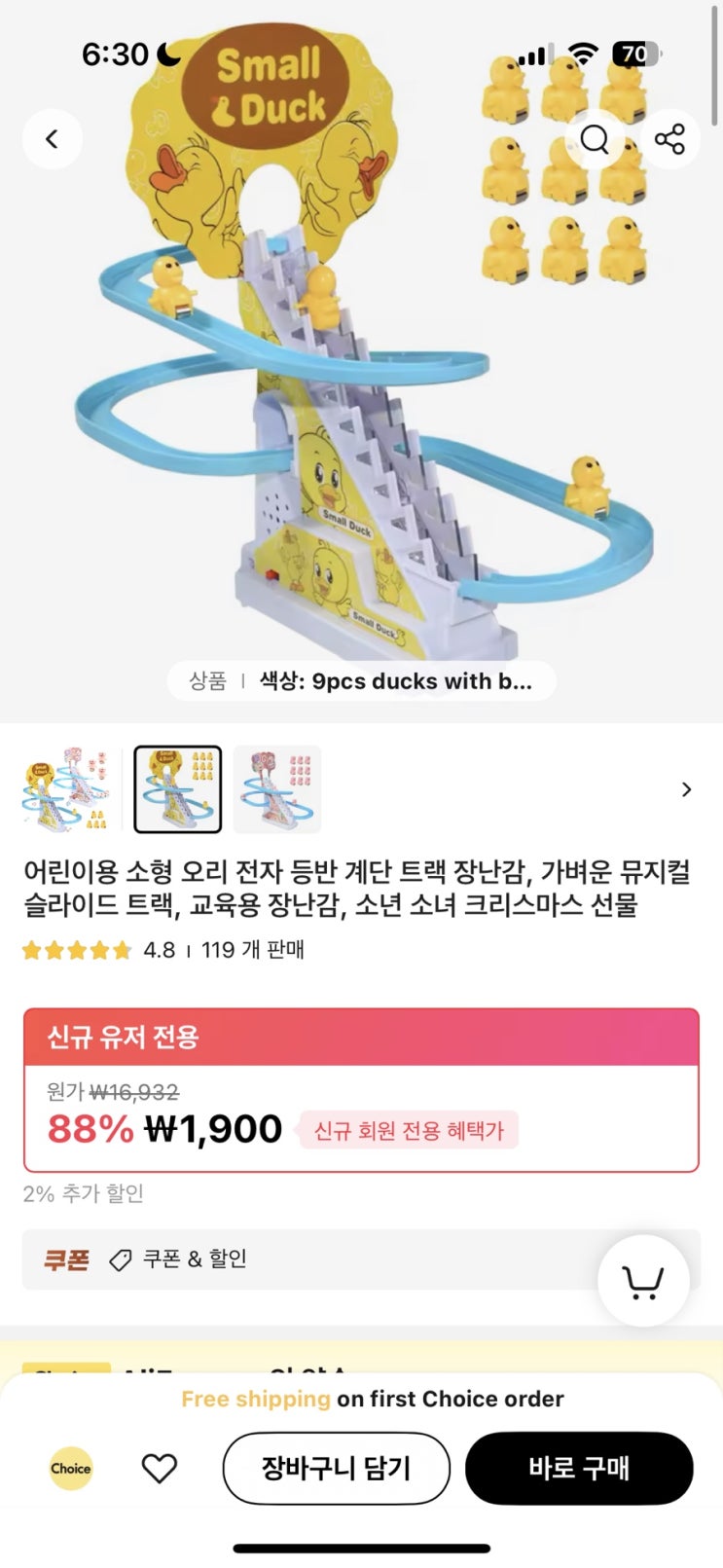Select the yellow 9pcs ducks thumbnail
This screenshot has width=723, height=1568.
click(177, 789)
